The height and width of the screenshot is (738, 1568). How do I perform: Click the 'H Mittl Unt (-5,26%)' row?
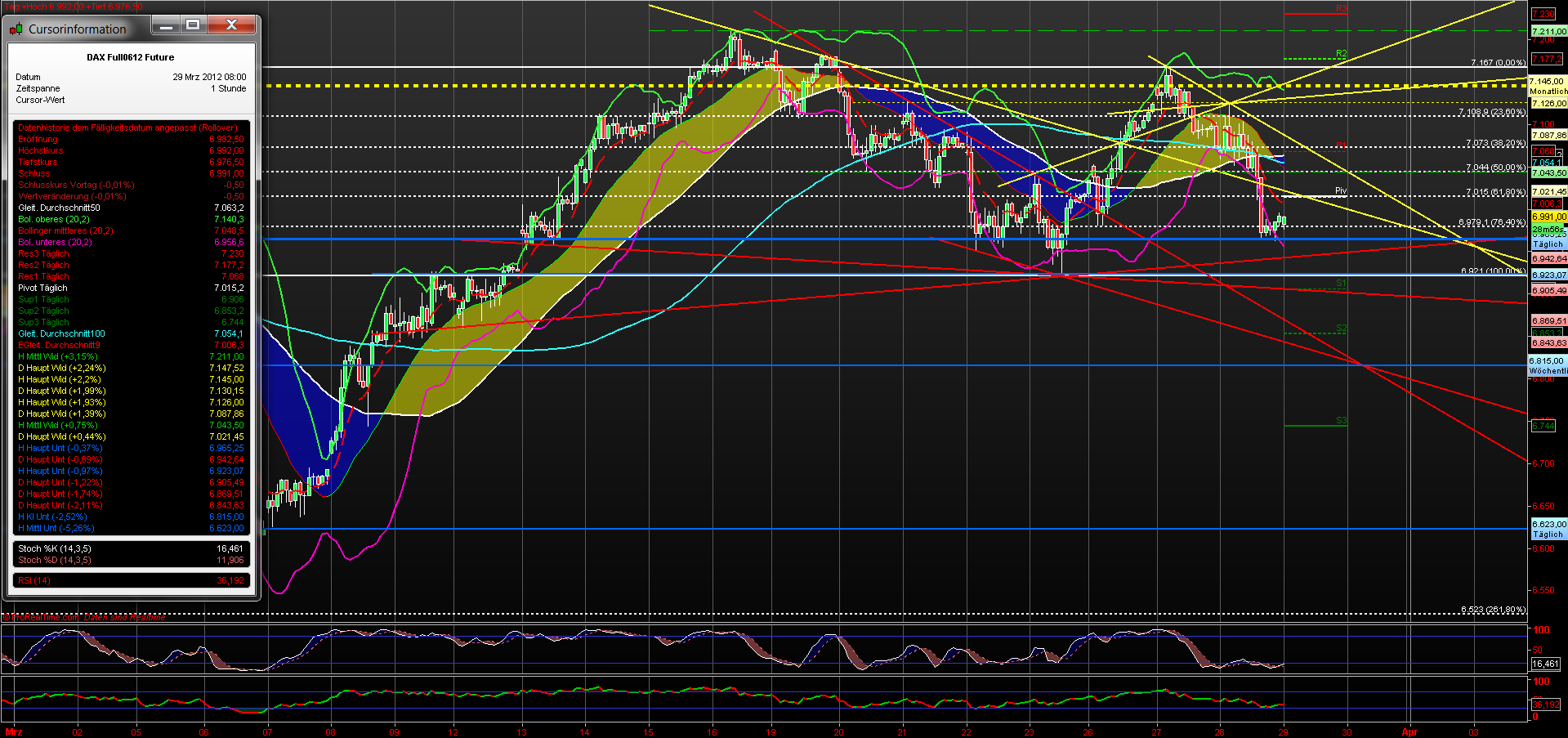(131, 528)
